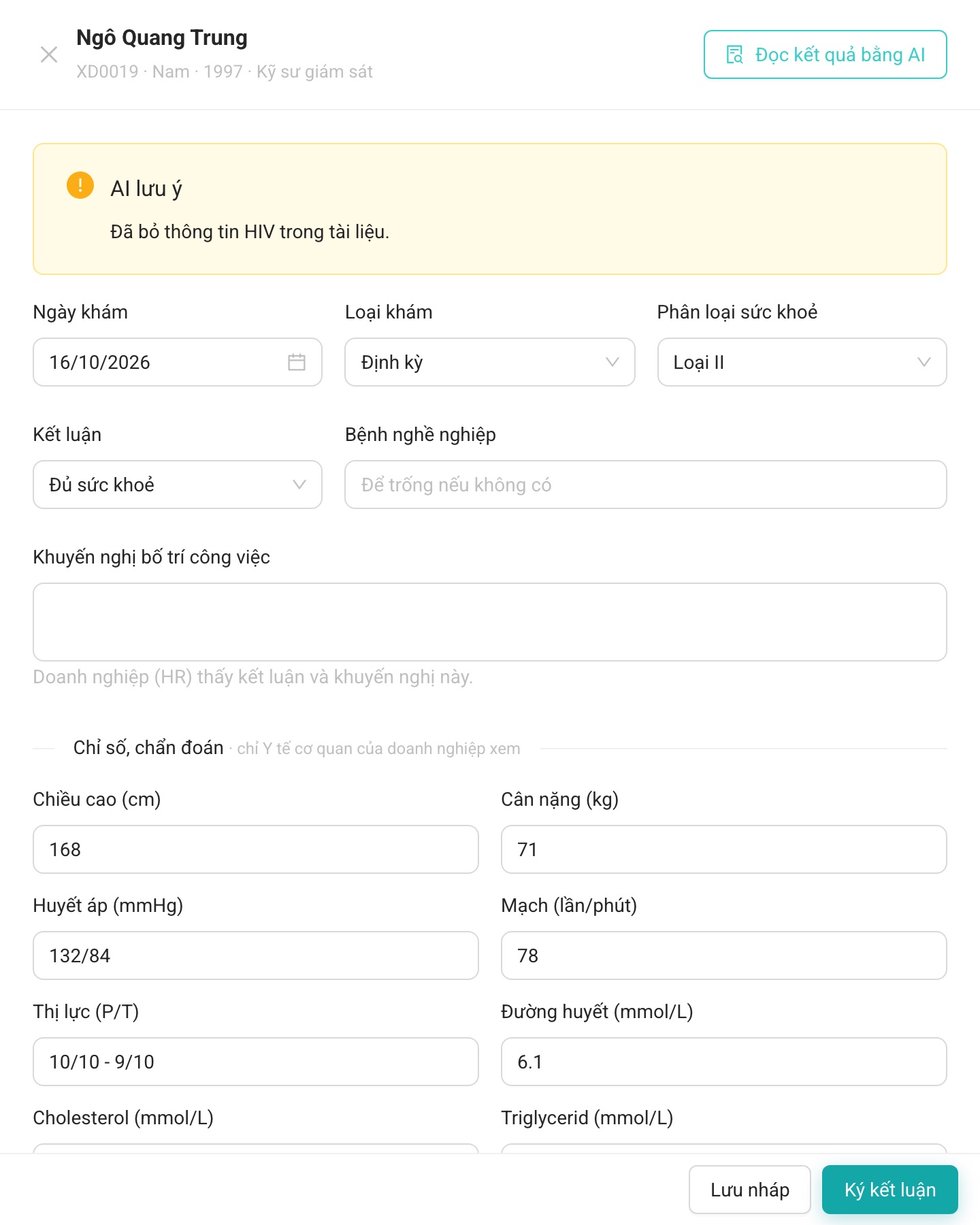Image resolution: width=980 pixels, height=1225 pixels.
Task: Click the Triglycerid (mmol/L) label
Action: click(587, 1118)
